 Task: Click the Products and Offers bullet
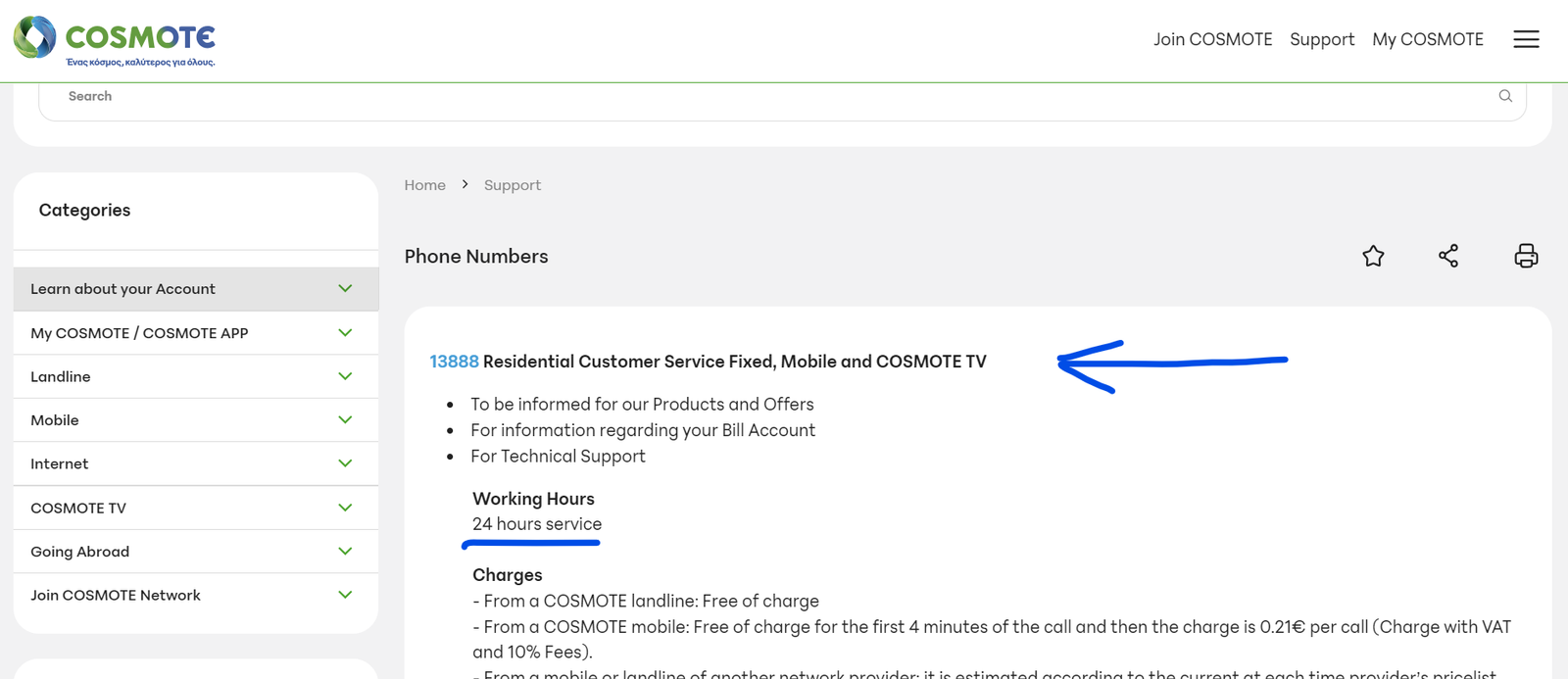642,404
